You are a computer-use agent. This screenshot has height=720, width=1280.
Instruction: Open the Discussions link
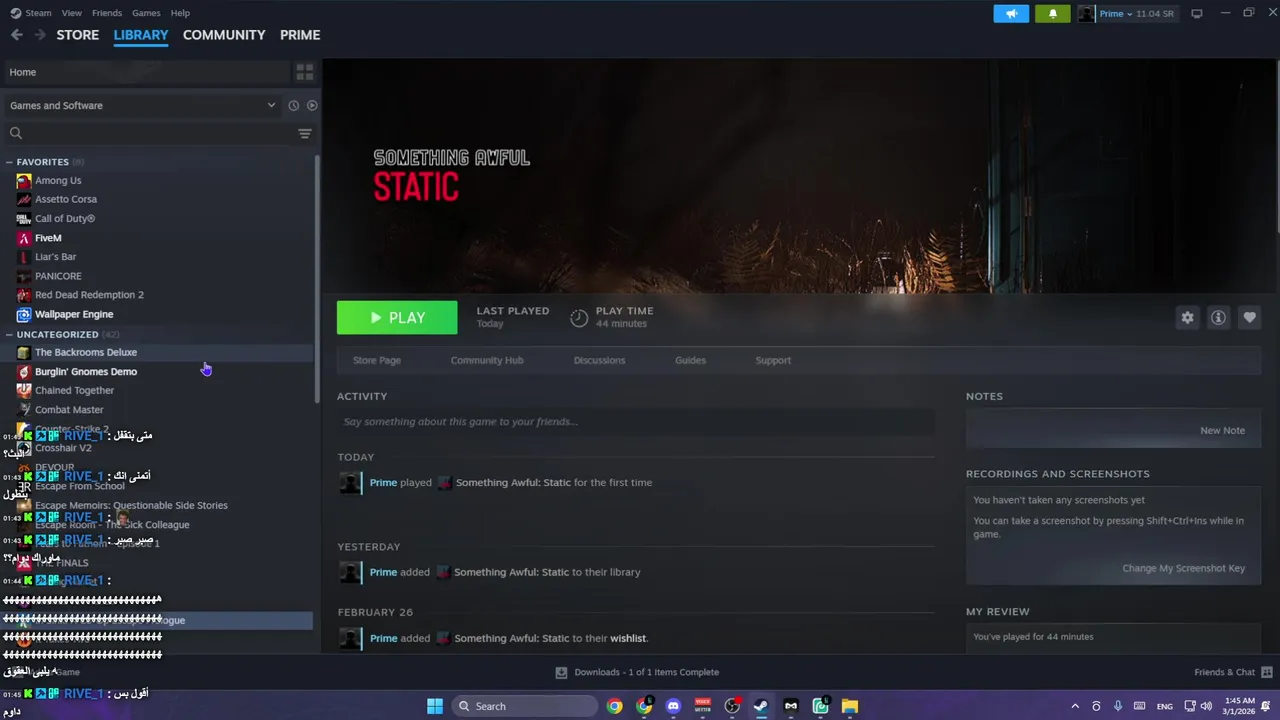[600, 360]
